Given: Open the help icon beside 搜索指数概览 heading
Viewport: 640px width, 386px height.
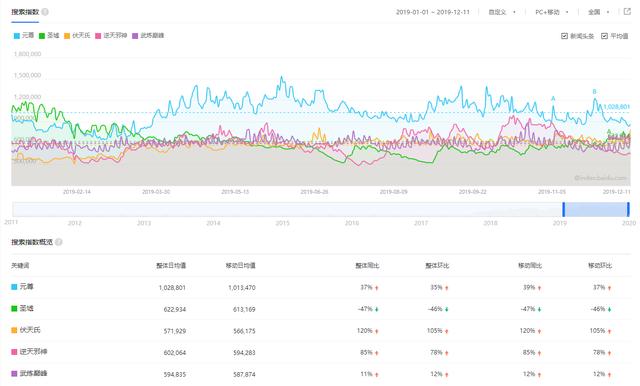Looking at the screenshot, I should pyautogui.click(x=59, y=242).
